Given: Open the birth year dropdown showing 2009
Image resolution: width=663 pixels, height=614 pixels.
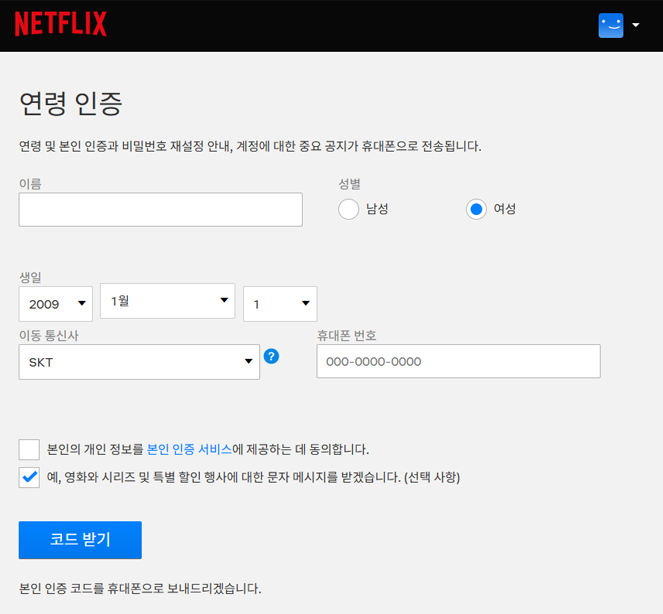Looking at the screenshot, I should (55, 304).
